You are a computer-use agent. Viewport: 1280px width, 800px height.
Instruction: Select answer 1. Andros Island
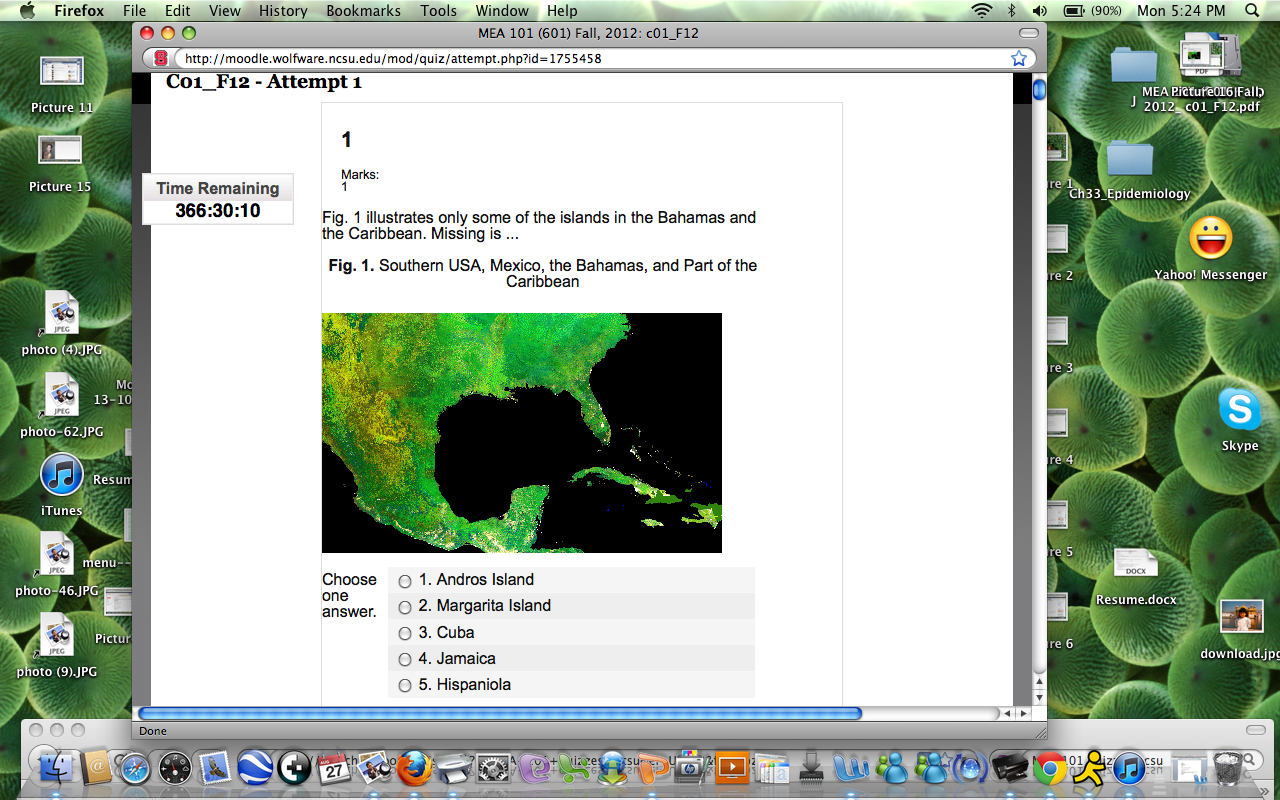coord(405,580)
